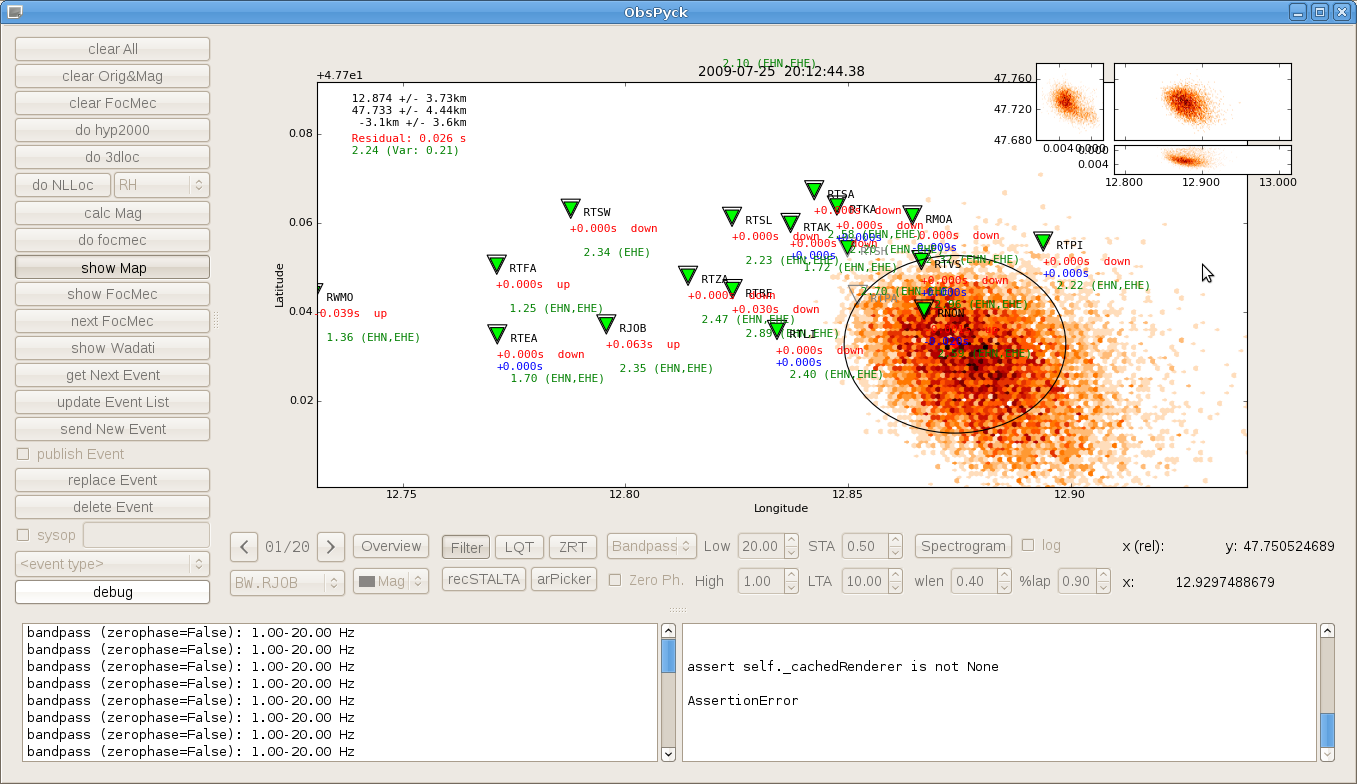Viewport: 1357px width, 784px height.
Task: Launch the arPicker automatic picker
Action: pyautogui.click(x=563, y=578)
